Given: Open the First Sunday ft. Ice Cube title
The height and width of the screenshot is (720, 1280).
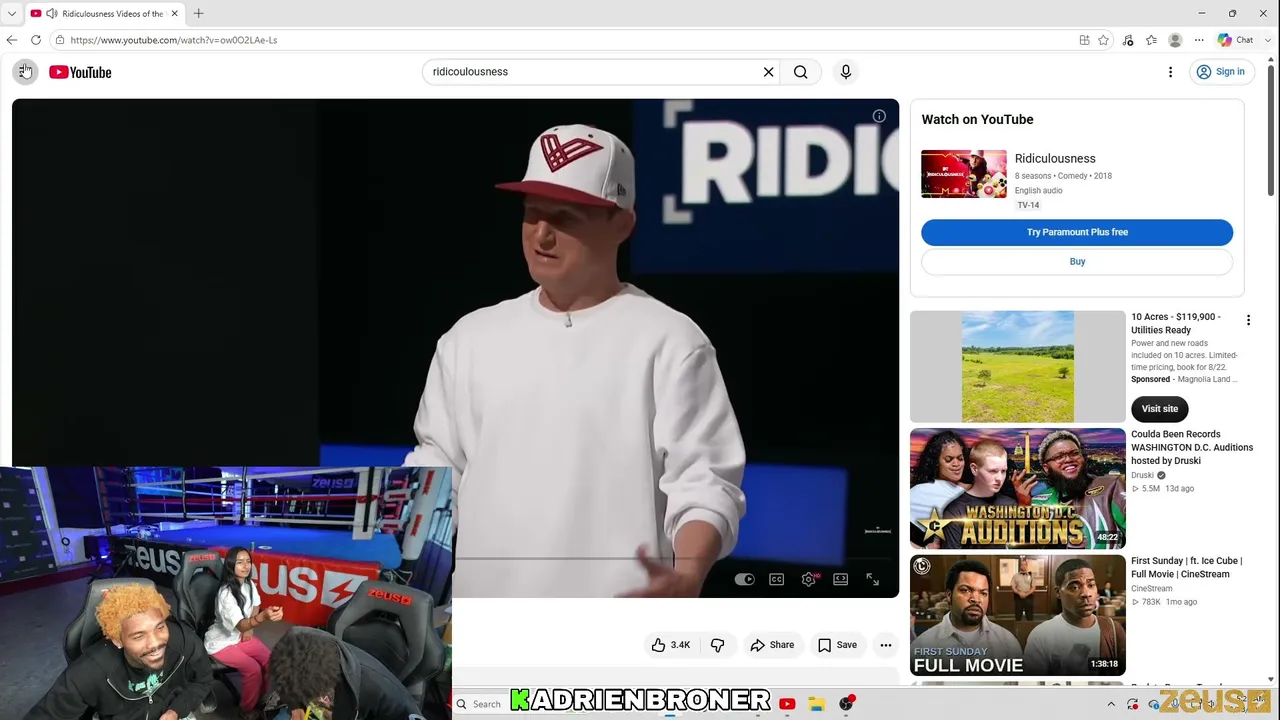Looking at the screenshot, I should point(1187,567).
